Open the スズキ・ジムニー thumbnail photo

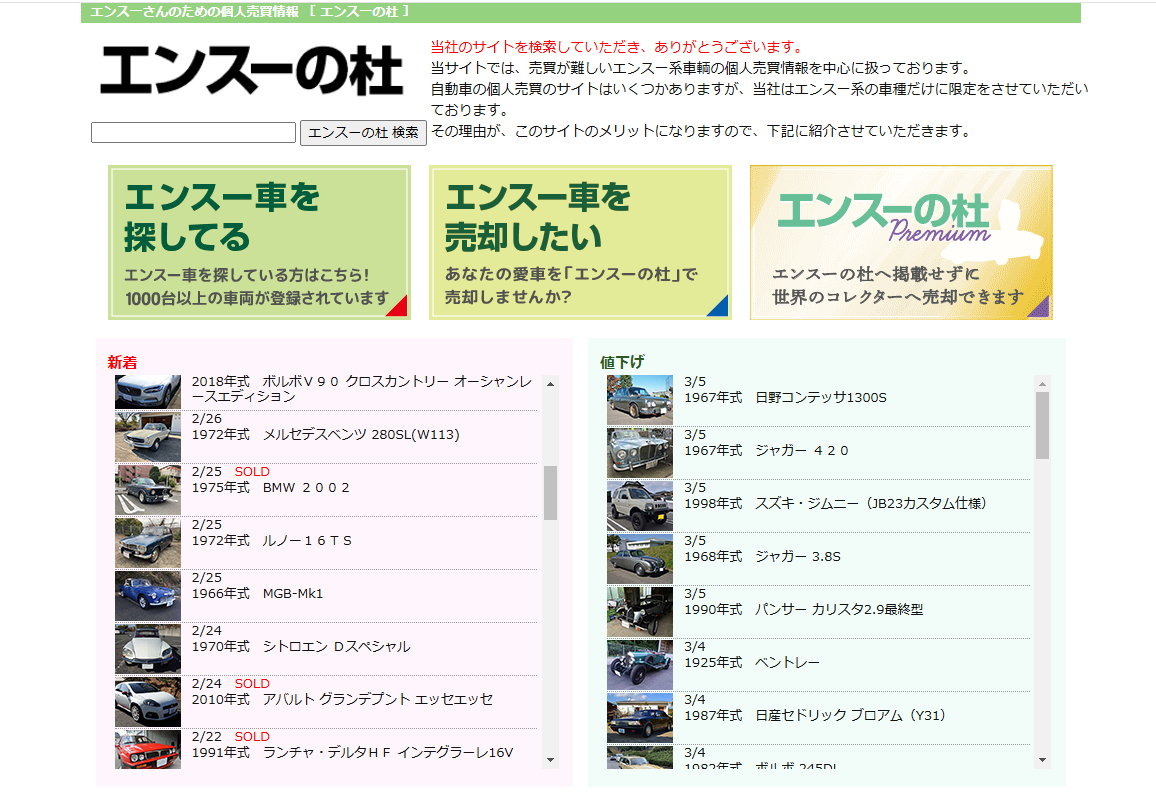pos(640,507)
